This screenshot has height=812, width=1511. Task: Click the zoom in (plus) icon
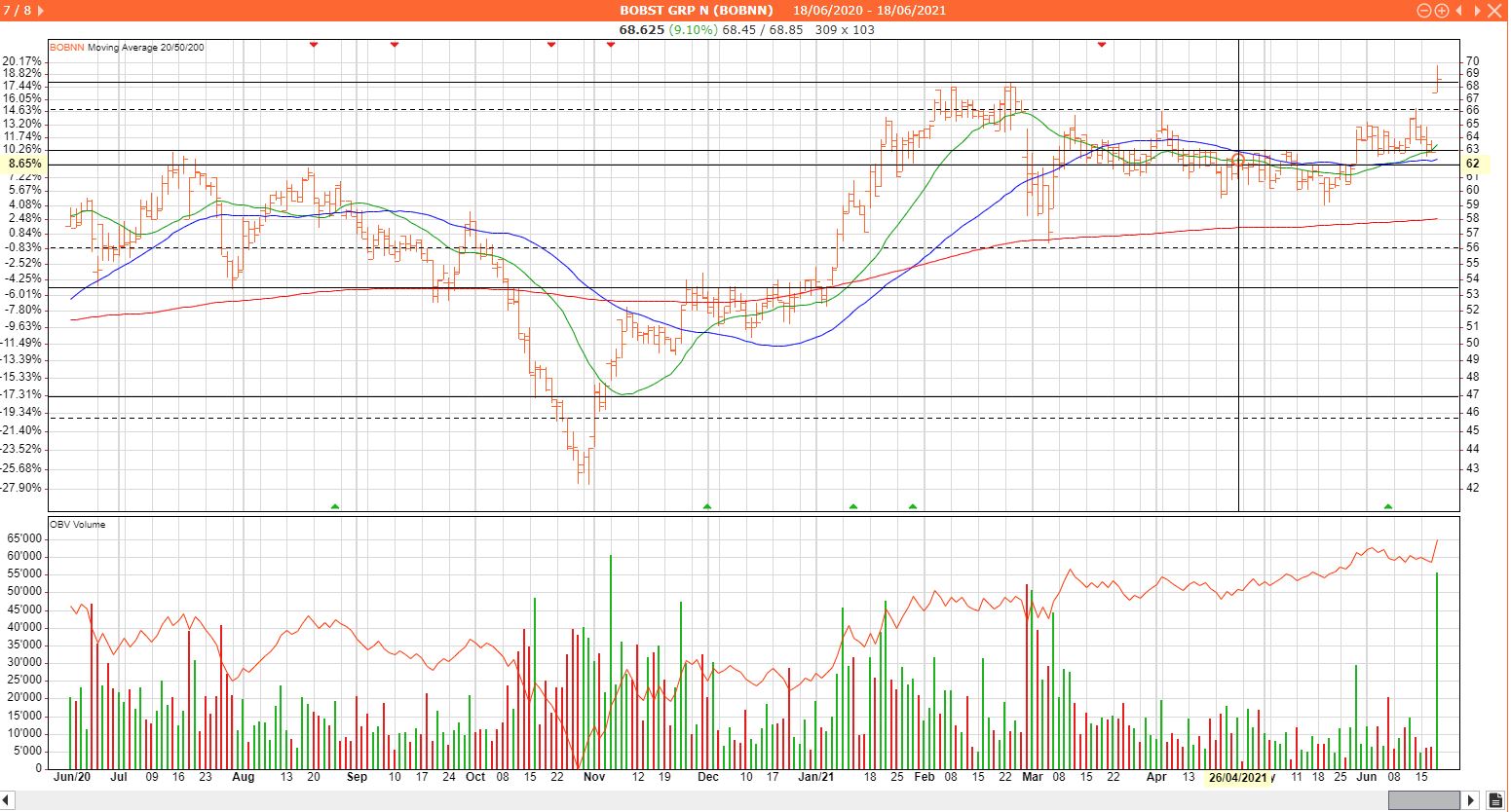pos(1441,11)
